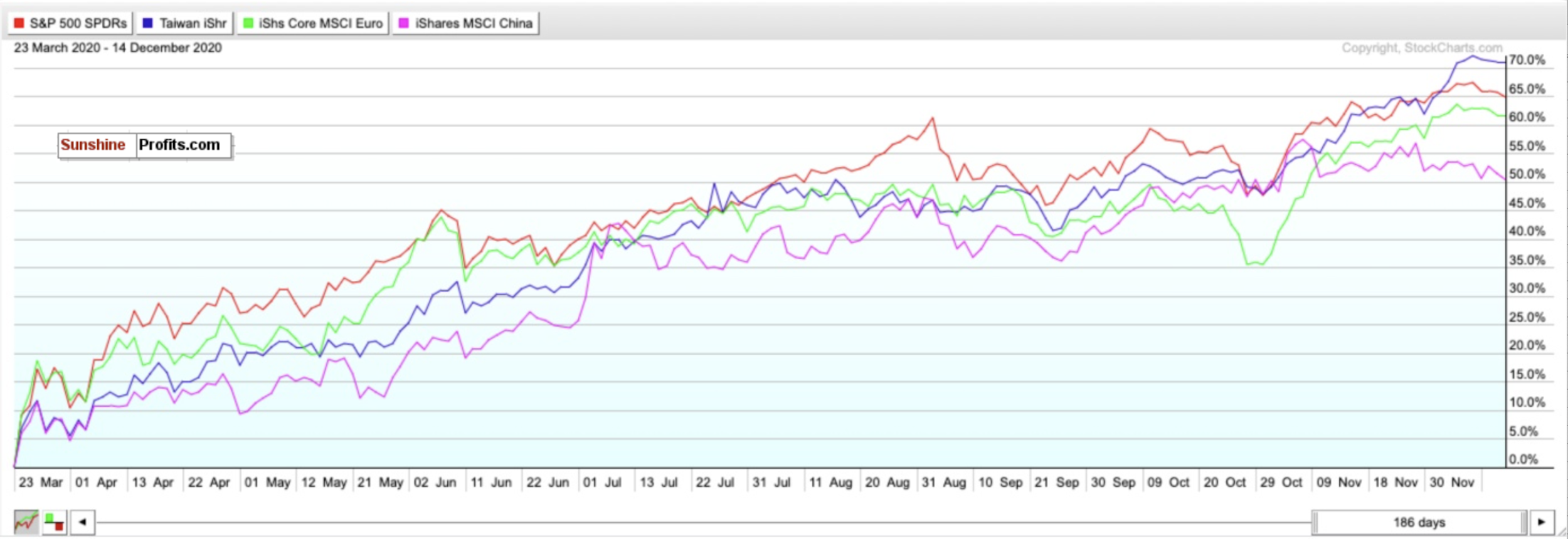Screen dimensions: 1568x539
Task: Click the 02 Jun date label
Action: (x=435, y=483)
